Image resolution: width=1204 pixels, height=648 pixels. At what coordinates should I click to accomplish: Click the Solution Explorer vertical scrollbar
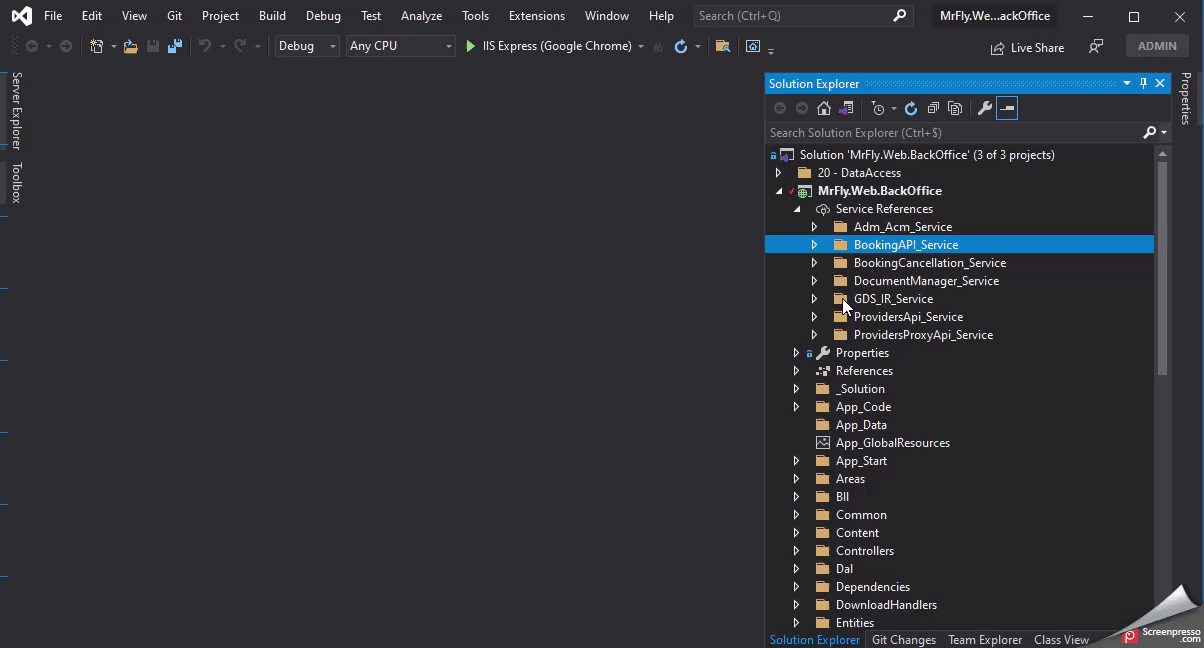pyautogui.click(x=1162, y=268)
